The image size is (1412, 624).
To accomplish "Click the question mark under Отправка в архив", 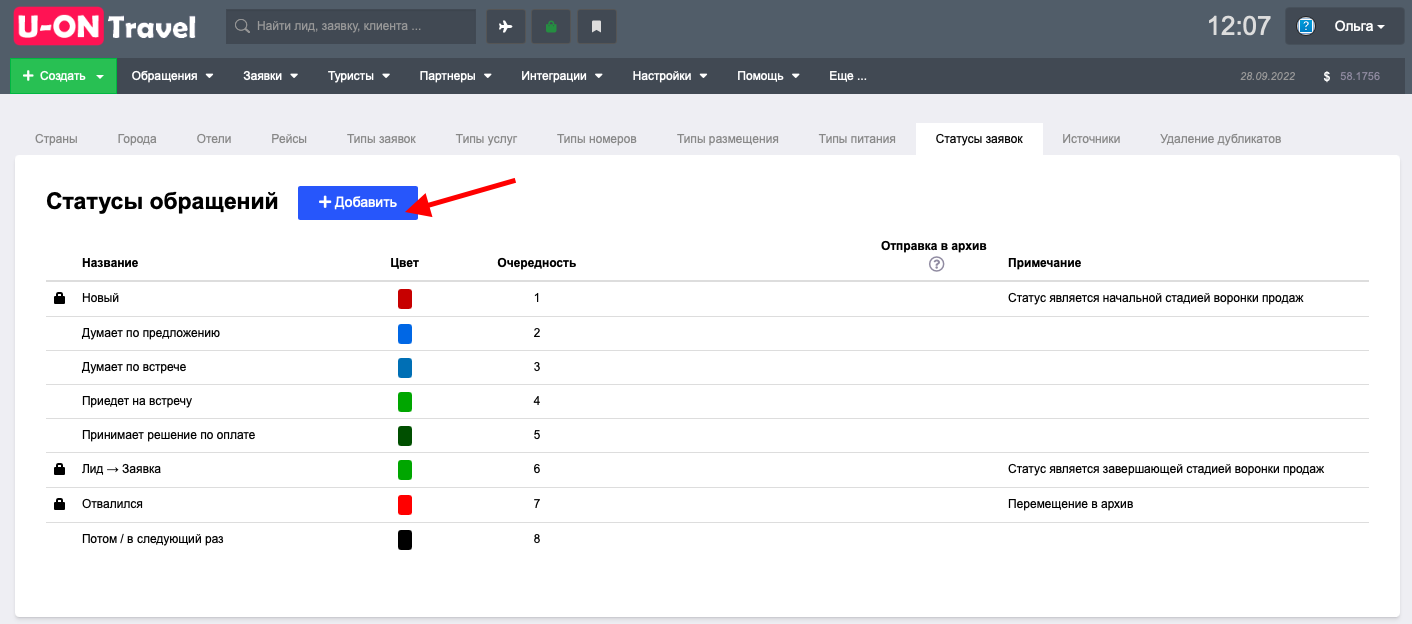I will point(937,264).
